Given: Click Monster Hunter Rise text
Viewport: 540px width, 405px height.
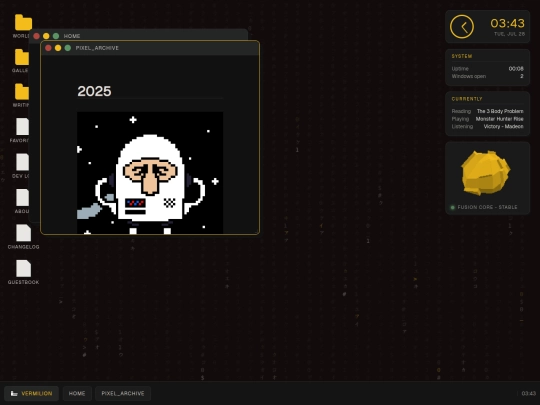Looking at the screenshot, I should pos(499,119).
